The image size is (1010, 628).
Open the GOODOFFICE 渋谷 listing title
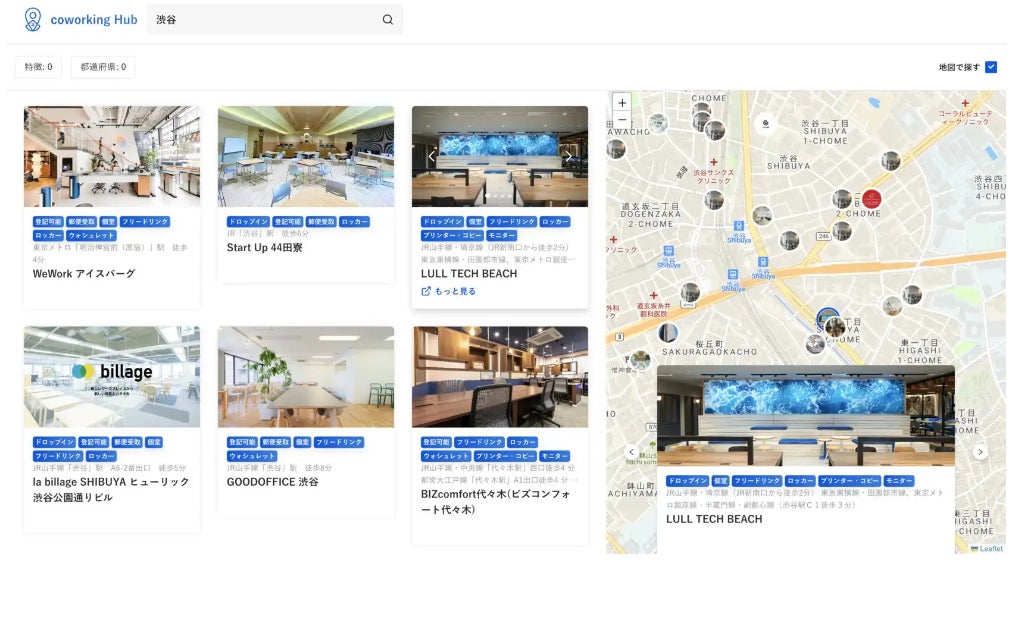pyautogui.click(x=272, y=482)
